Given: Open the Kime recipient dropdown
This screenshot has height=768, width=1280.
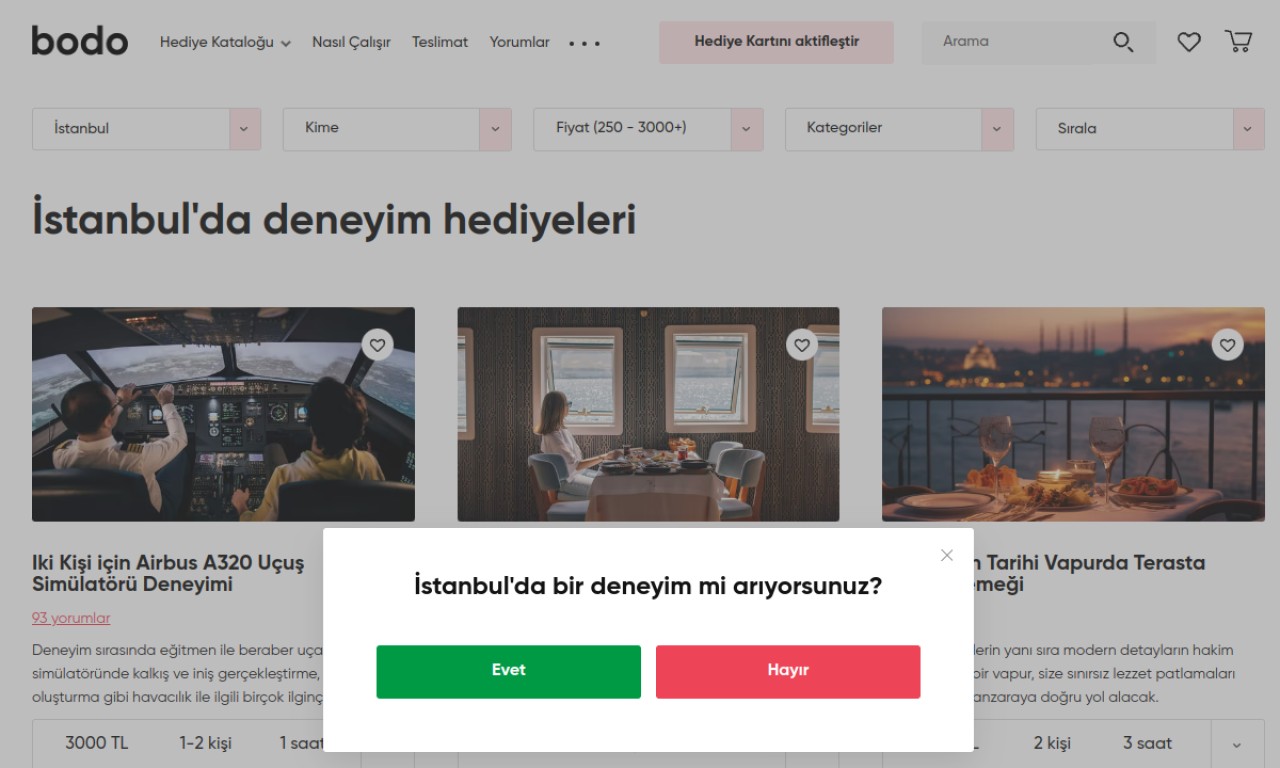Looking at the screenshot, I should [397, 129].
